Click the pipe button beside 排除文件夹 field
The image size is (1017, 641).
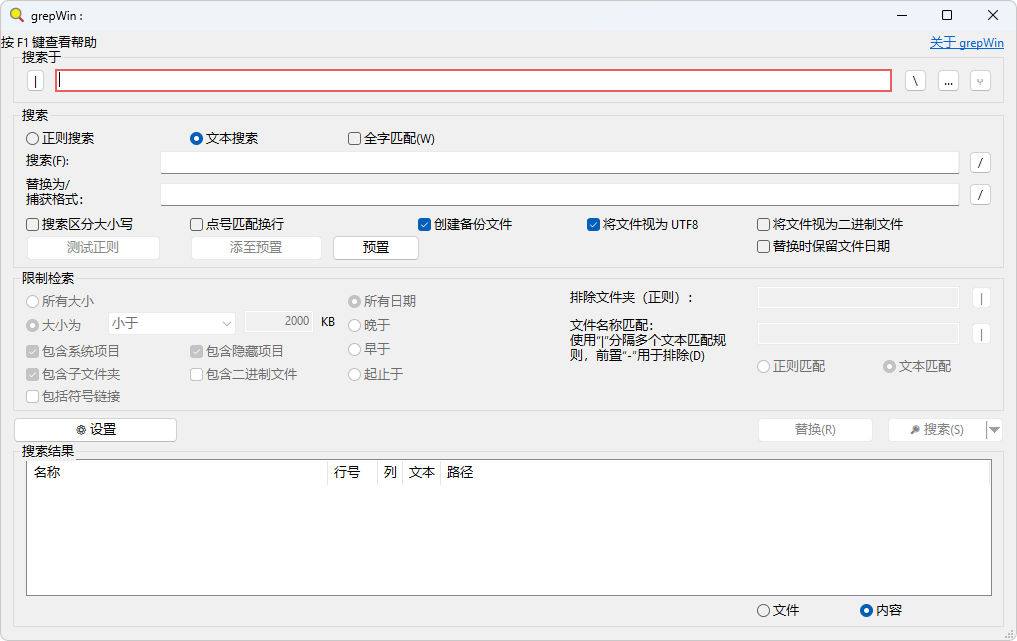pos(981,298)
